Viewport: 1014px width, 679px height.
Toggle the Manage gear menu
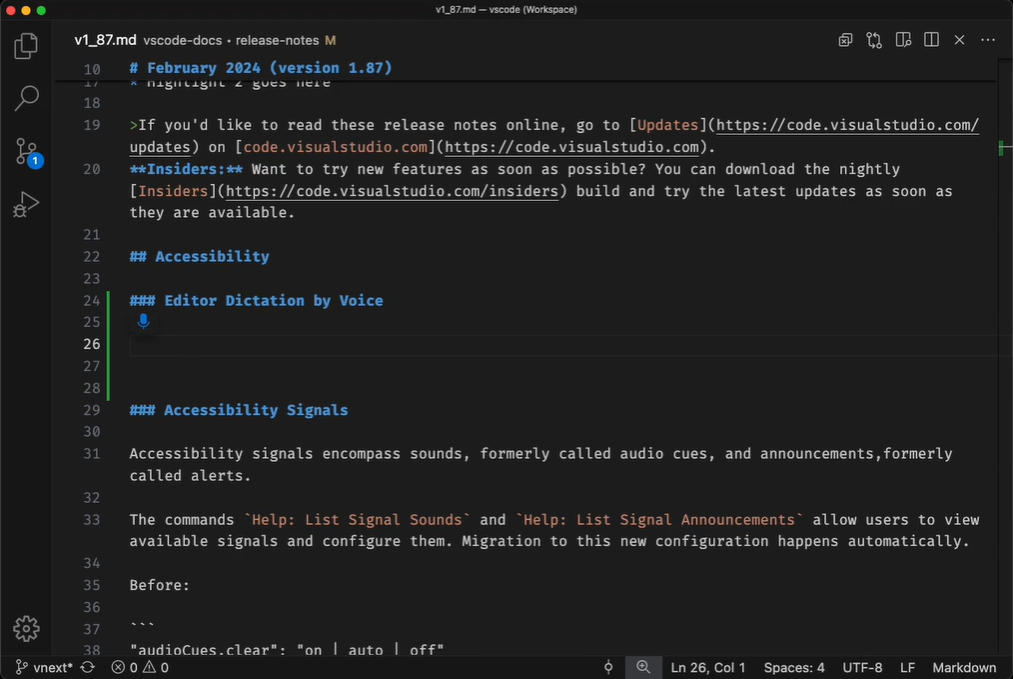[26, 629]
